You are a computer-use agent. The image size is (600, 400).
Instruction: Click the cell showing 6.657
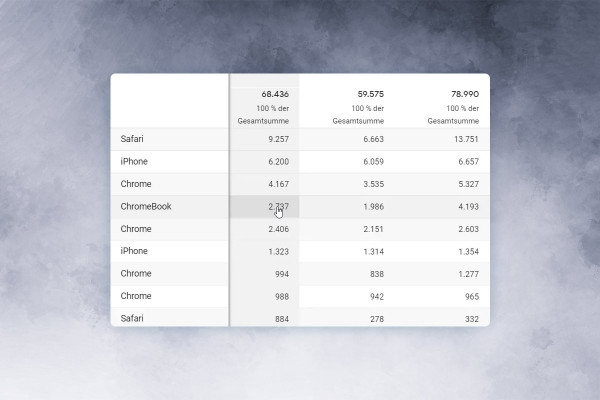(x=469, y=162)
